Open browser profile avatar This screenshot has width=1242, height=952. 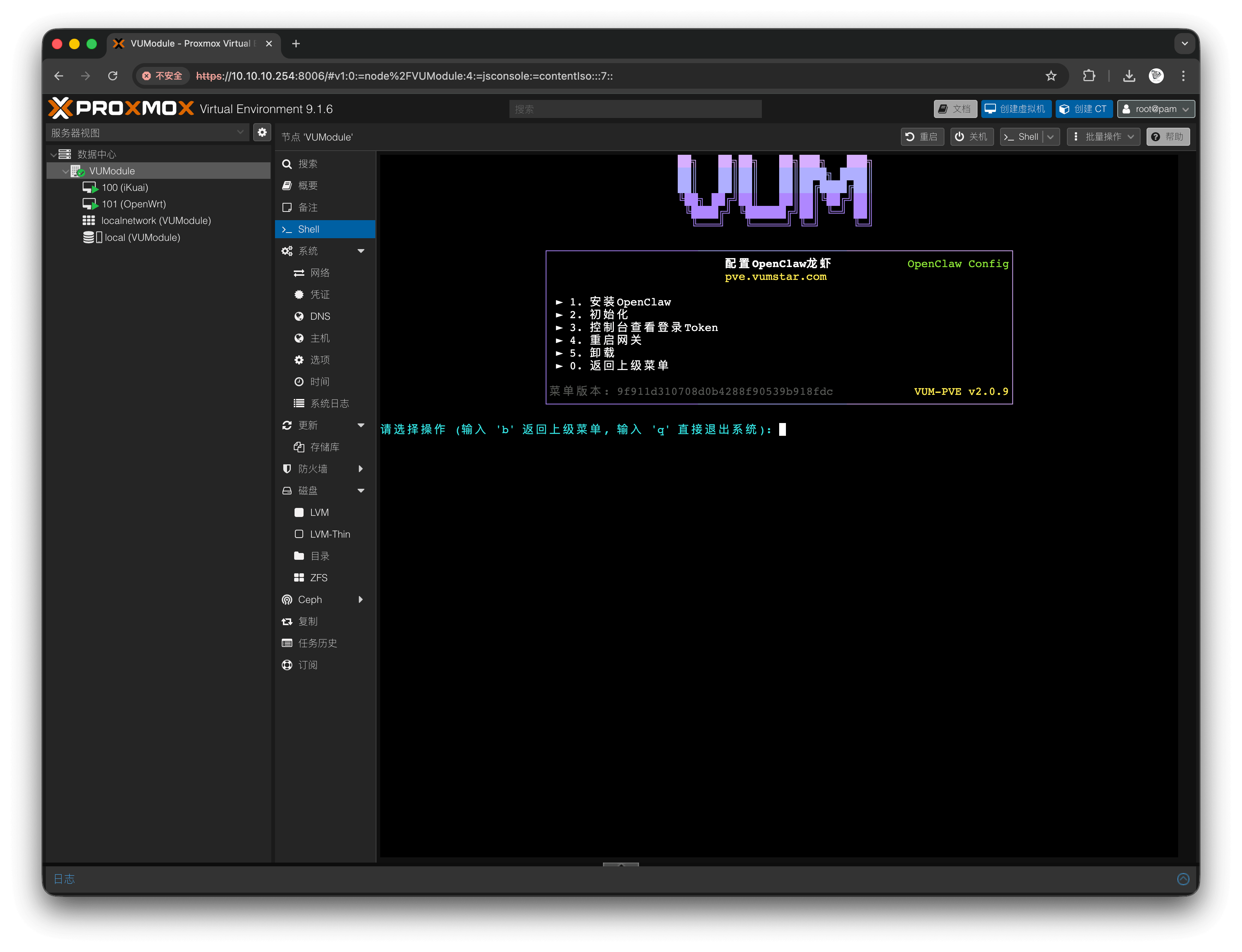(1156, 76)
